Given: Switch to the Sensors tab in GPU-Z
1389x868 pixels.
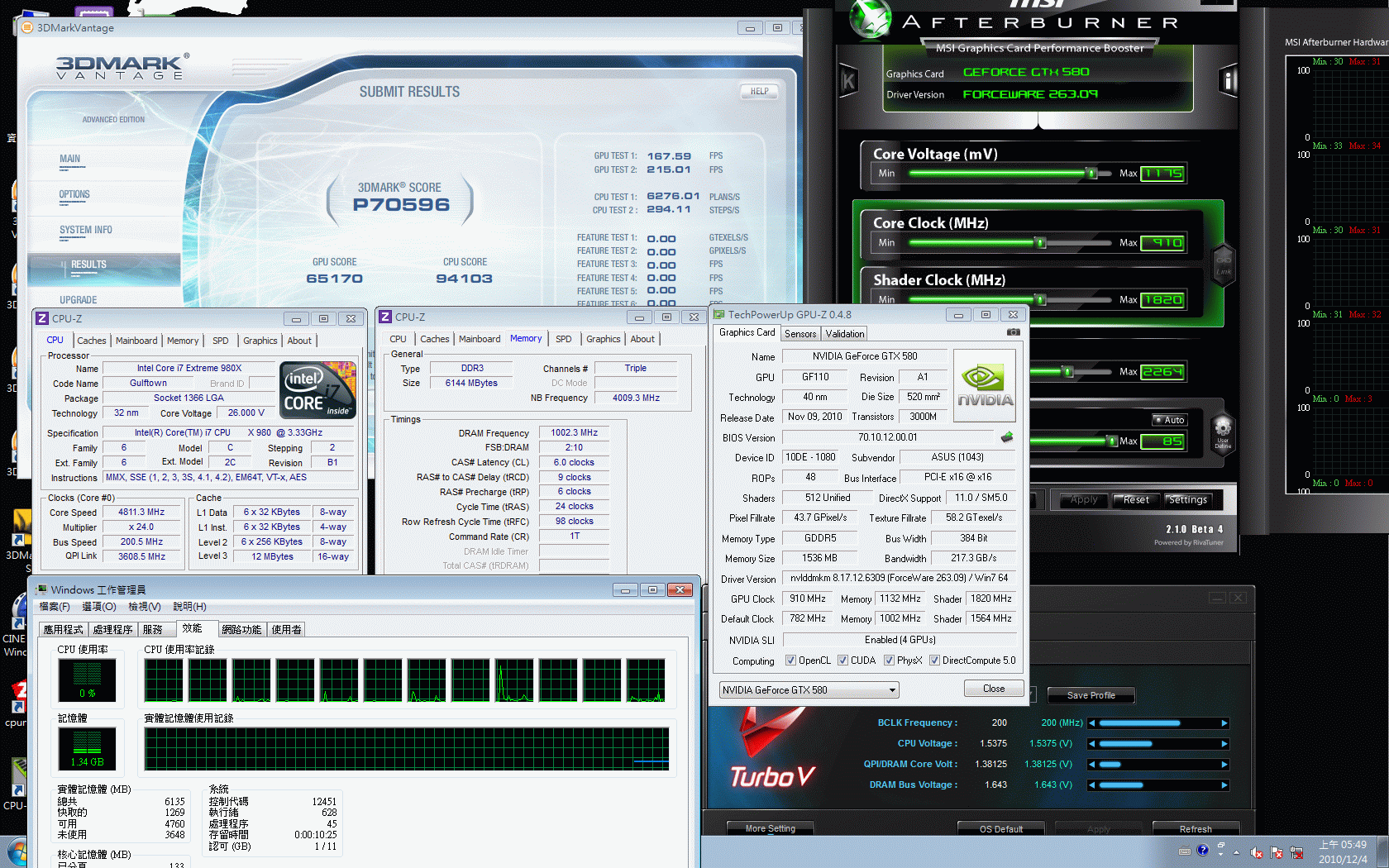Looking at the screenshot, I should [x=800, y=334].
